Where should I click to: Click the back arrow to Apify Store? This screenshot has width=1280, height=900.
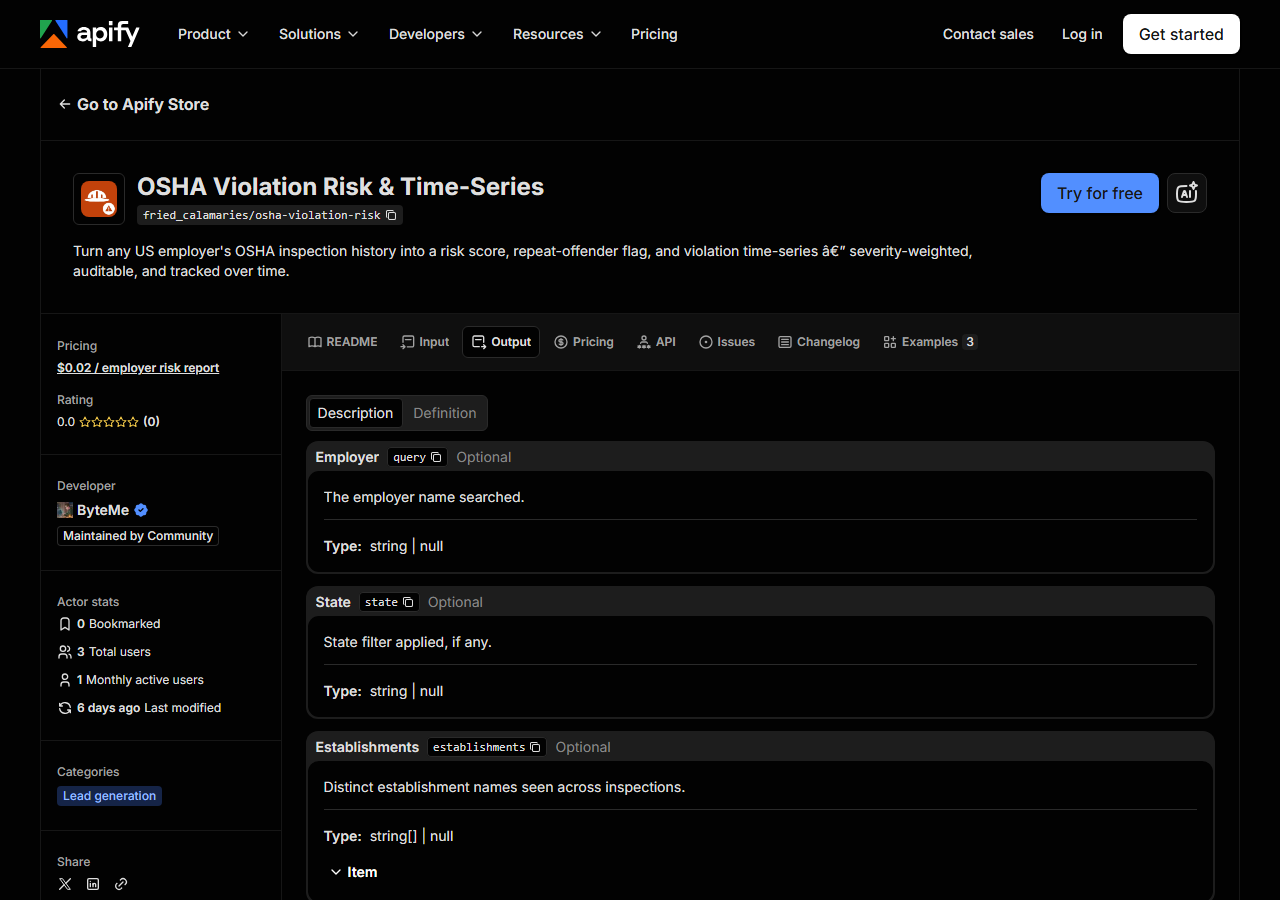pyautogui.click(x=64, y=104)
